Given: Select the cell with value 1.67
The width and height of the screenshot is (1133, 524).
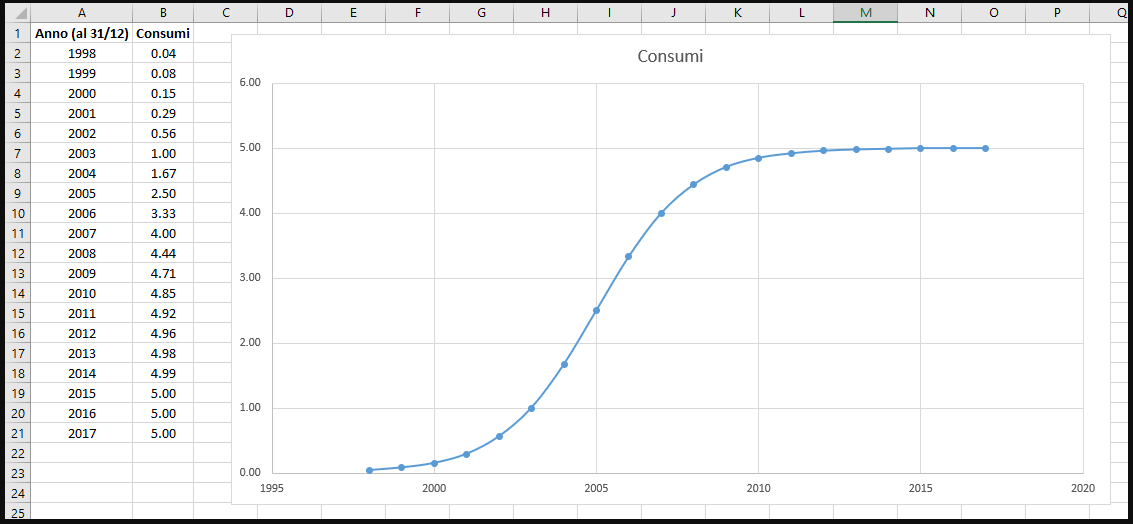Looking at the screenshot, I should pyautogui.click(x=163, y=173).
